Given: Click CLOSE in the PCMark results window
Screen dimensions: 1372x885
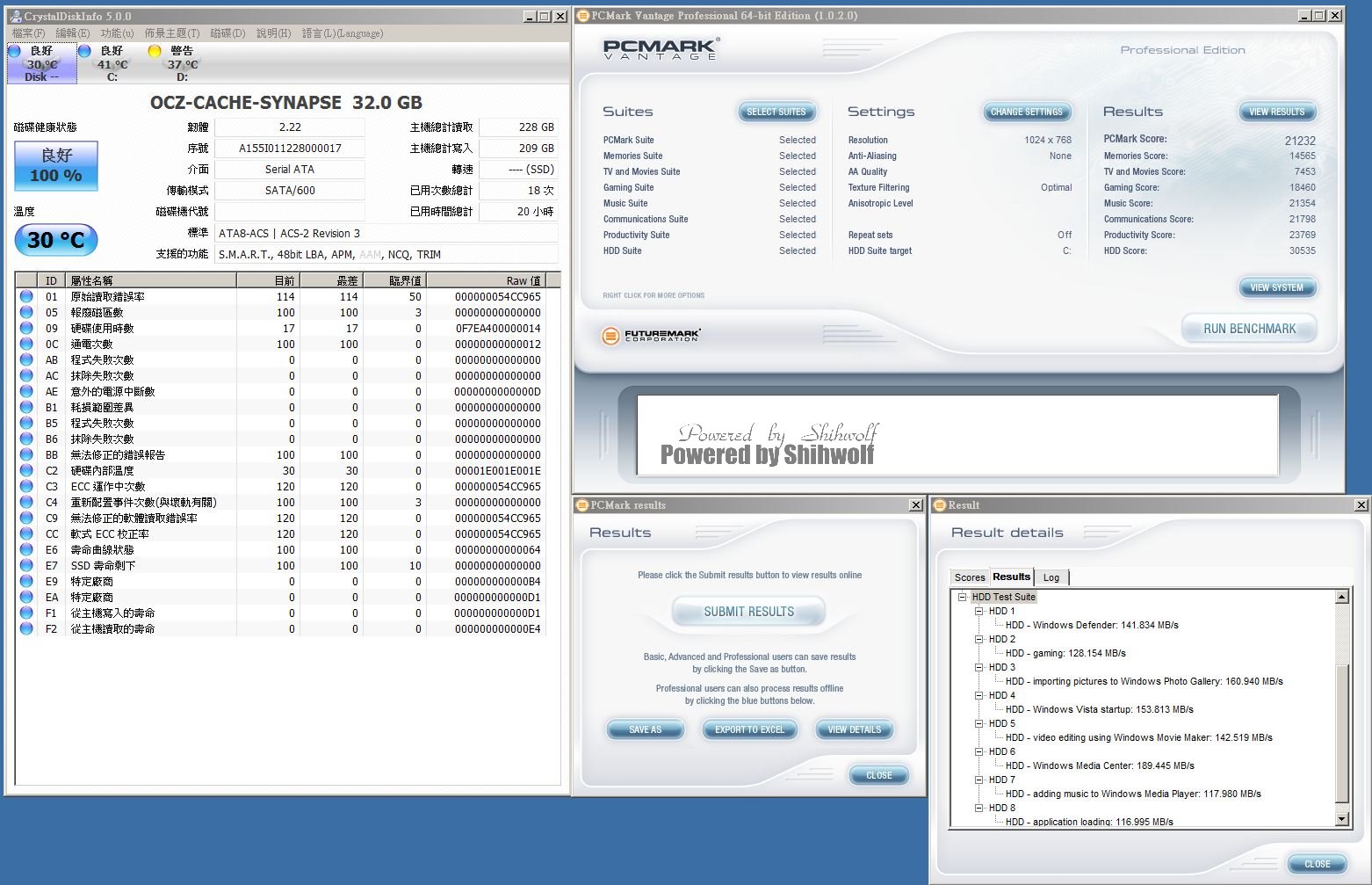Looking at the screenshot, I should click(x=879, y=775).
